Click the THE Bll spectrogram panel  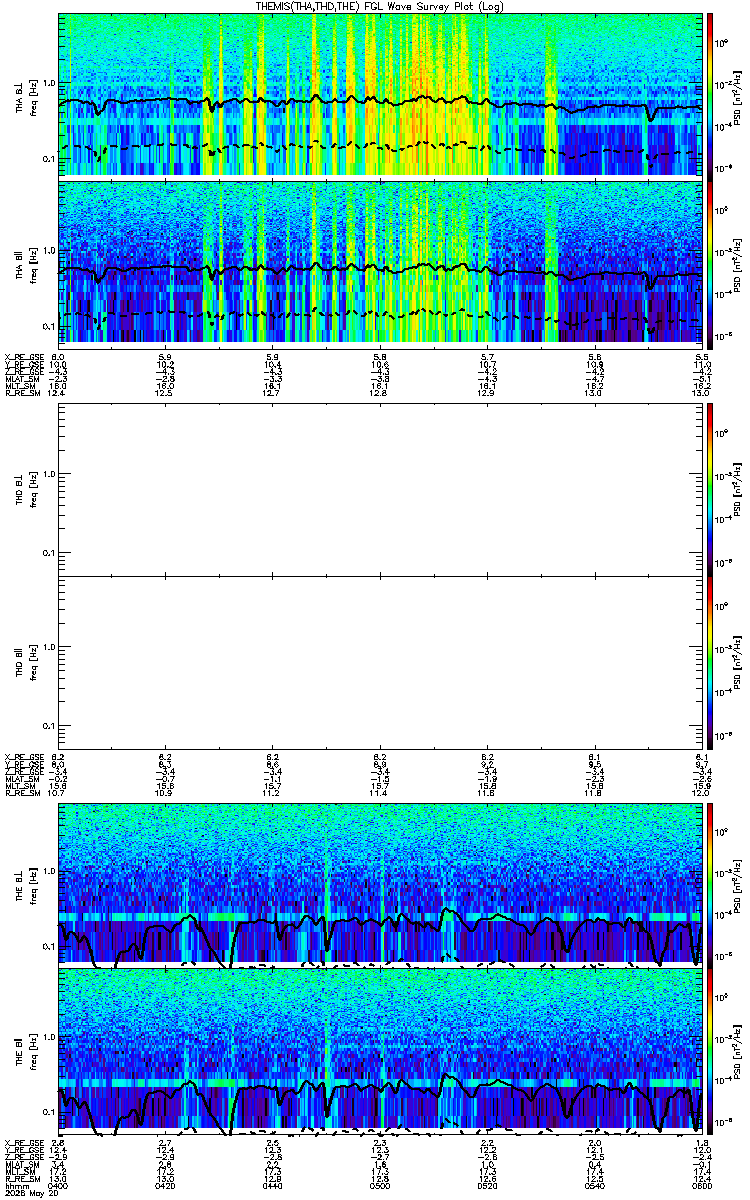[380, 1049]
